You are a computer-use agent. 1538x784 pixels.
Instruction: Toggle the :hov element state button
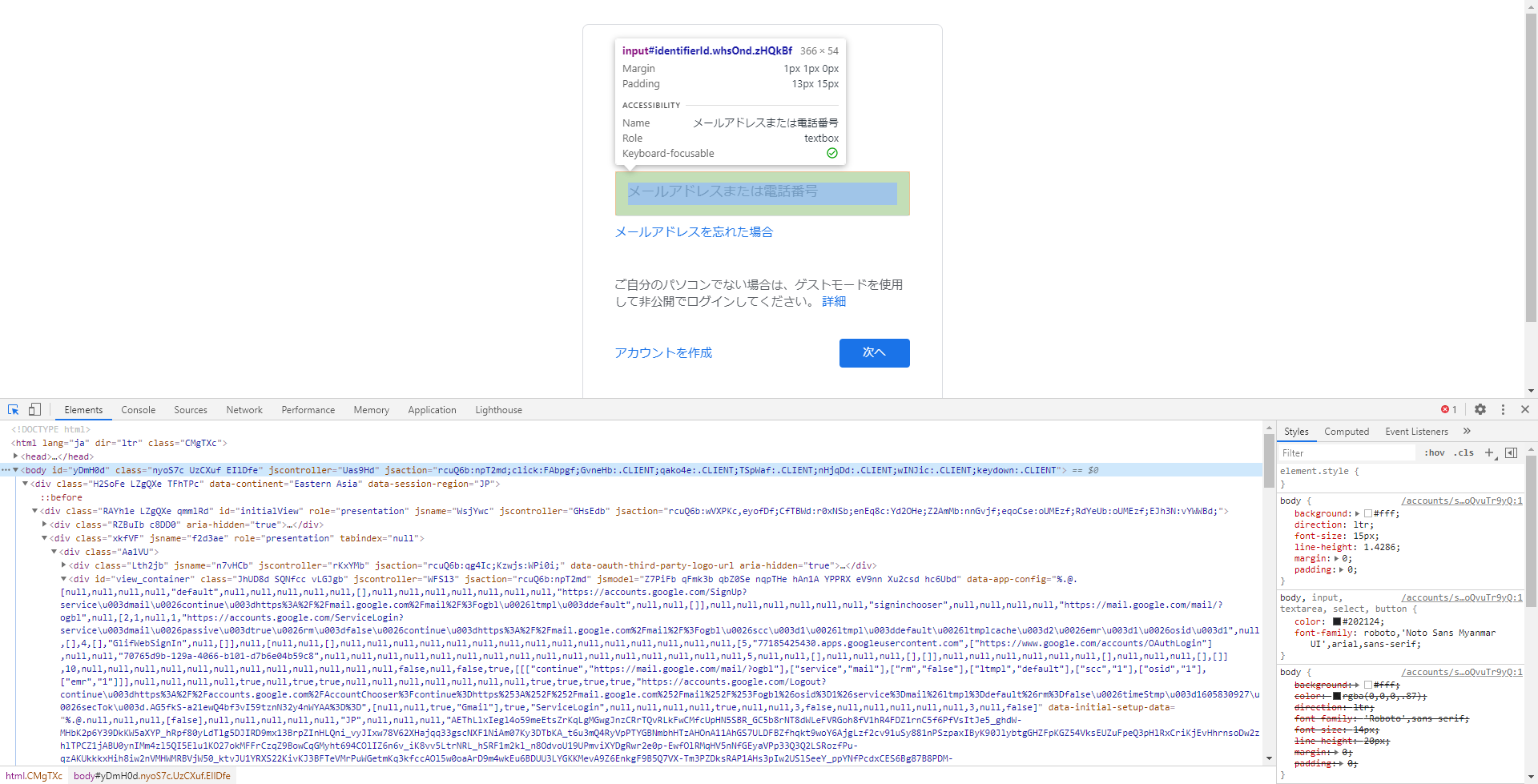[1435, 452]
